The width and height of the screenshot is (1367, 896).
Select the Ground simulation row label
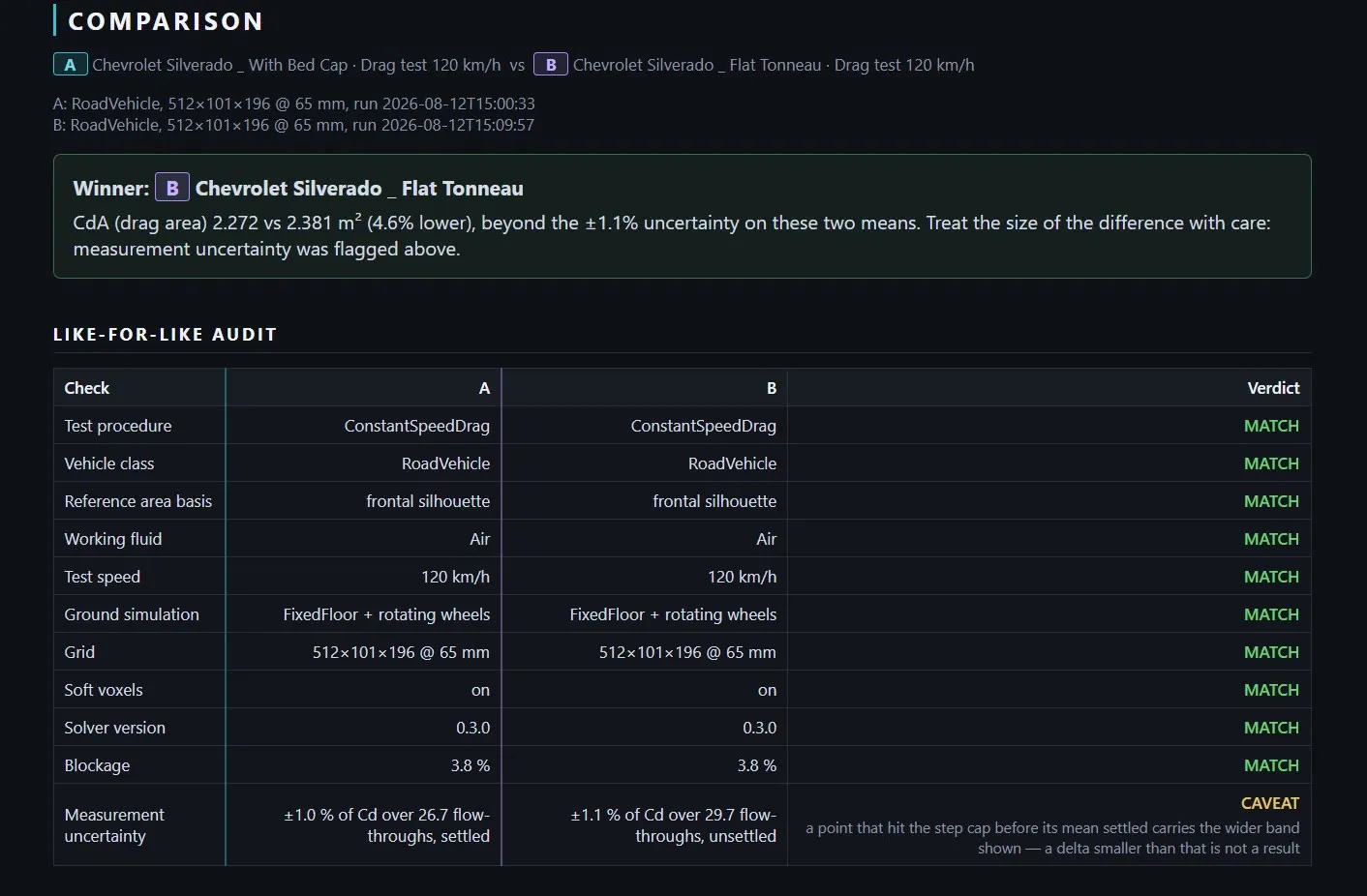(x=132, y=614)
